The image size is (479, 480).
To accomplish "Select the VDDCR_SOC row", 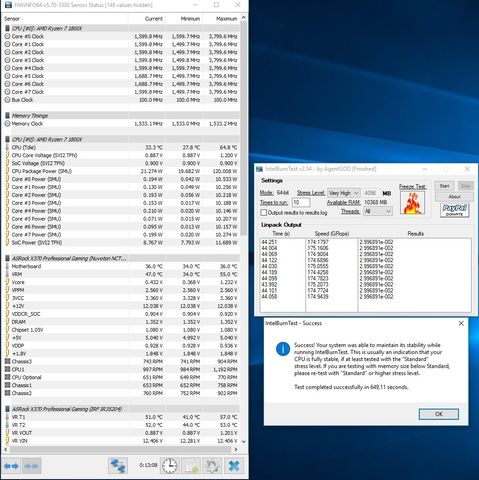I will [x=121, y=314].
